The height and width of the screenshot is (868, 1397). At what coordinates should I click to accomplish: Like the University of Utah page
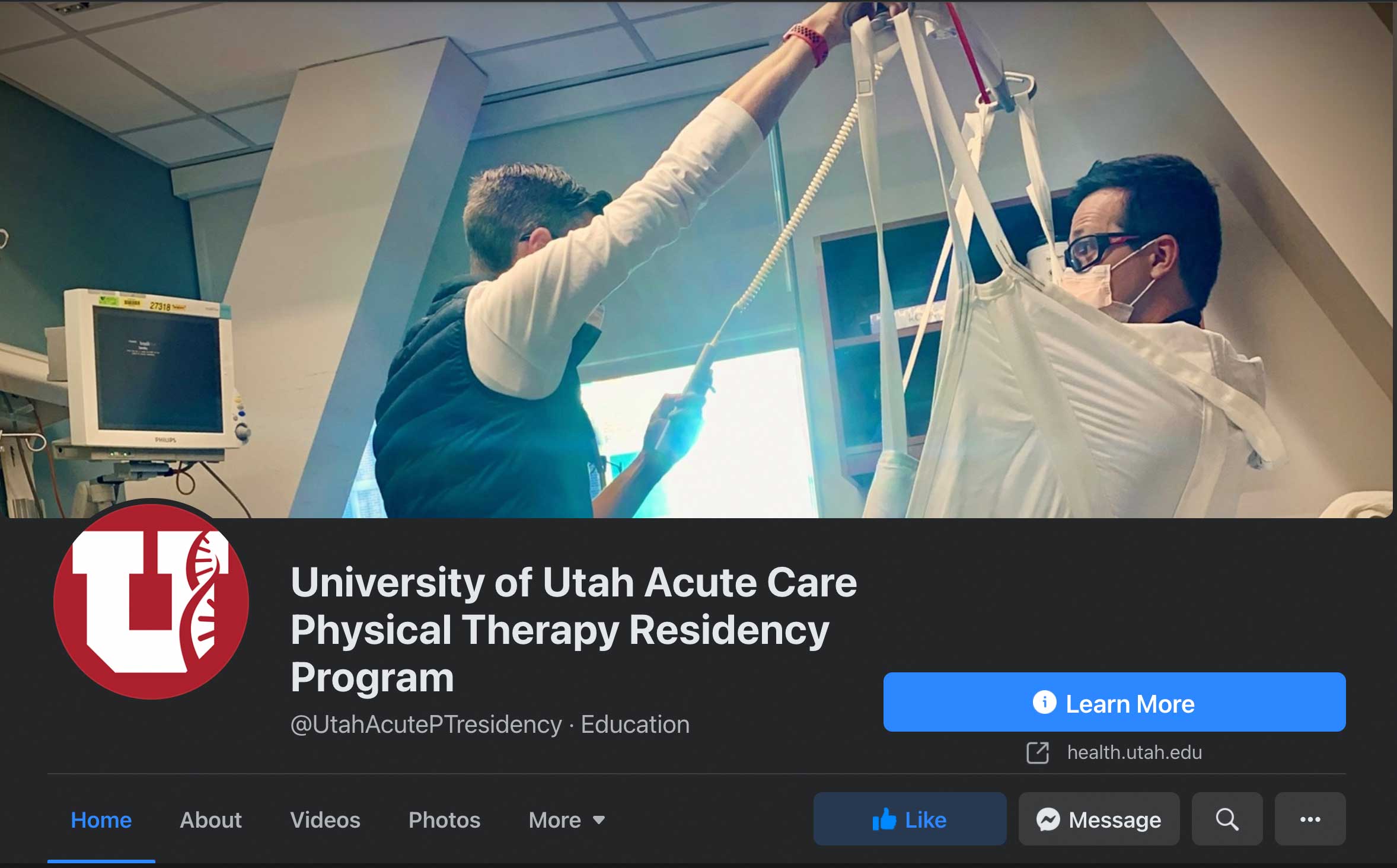coord(910,819)
